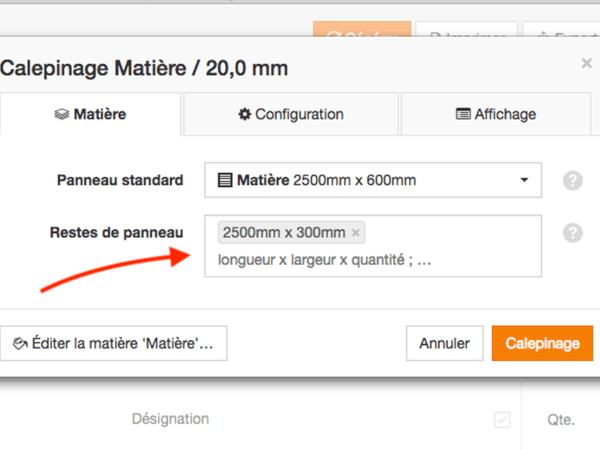The image size is (600, 450).
Task: Click the Imprimer button in toolbar
Action: click(466, 33)
